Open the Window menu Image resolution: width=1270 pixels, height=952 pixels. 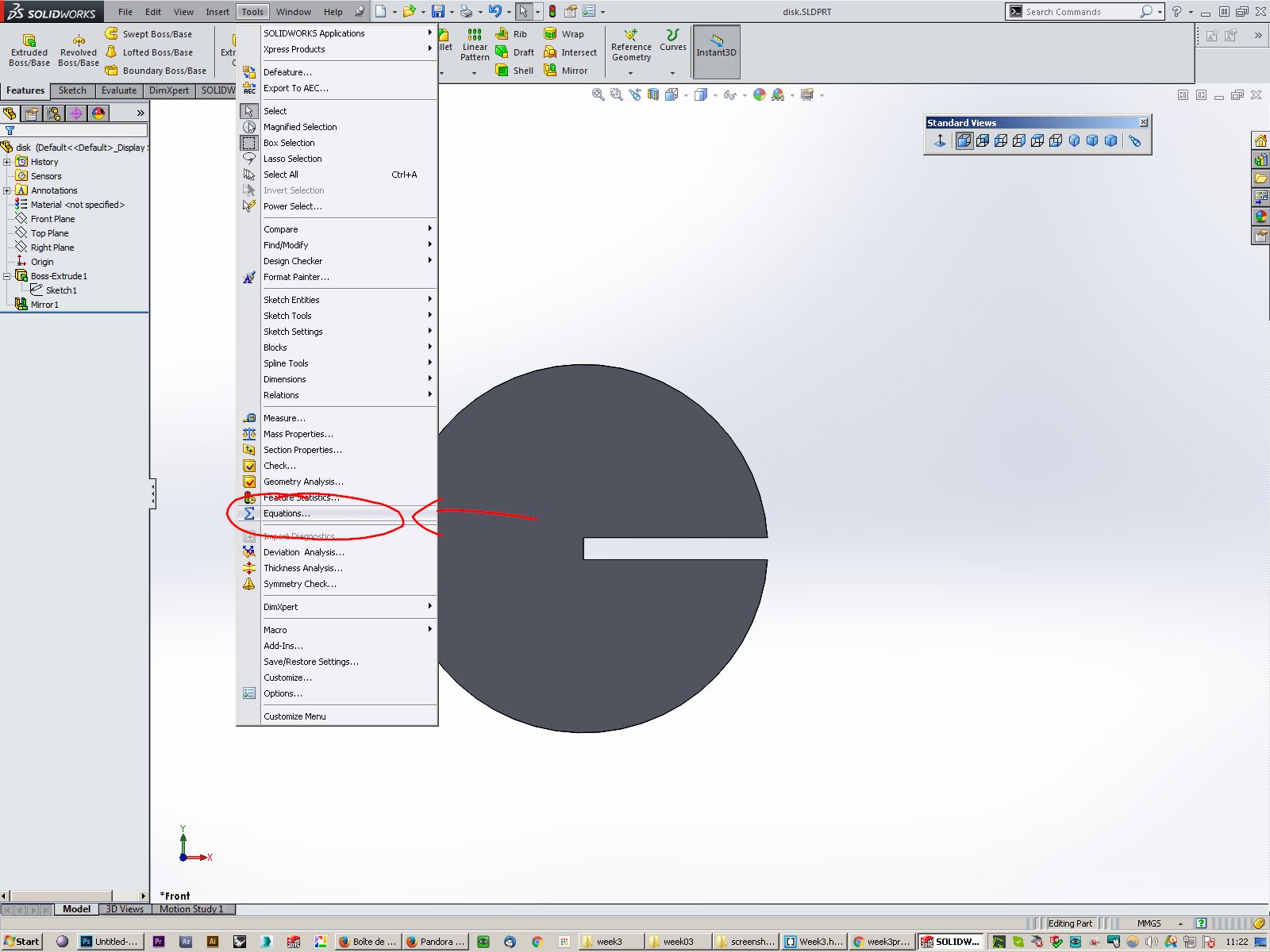294,12
